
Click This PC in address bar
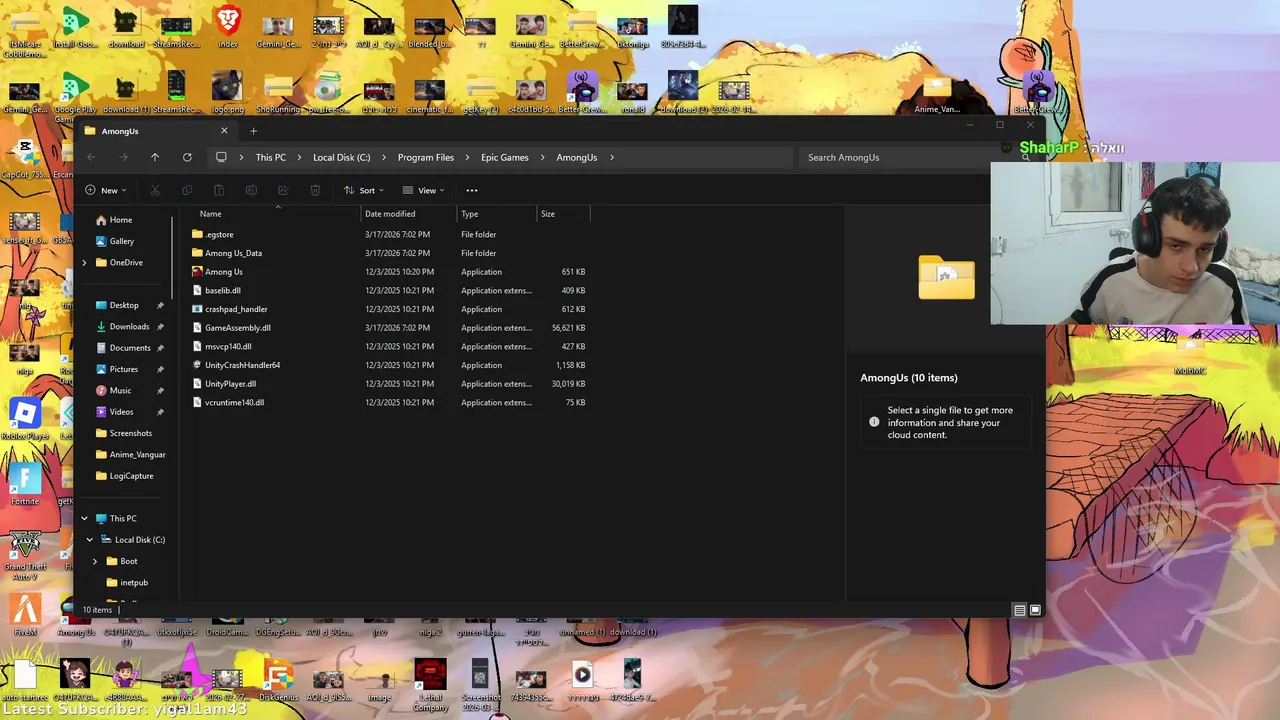tap(270, 157)
